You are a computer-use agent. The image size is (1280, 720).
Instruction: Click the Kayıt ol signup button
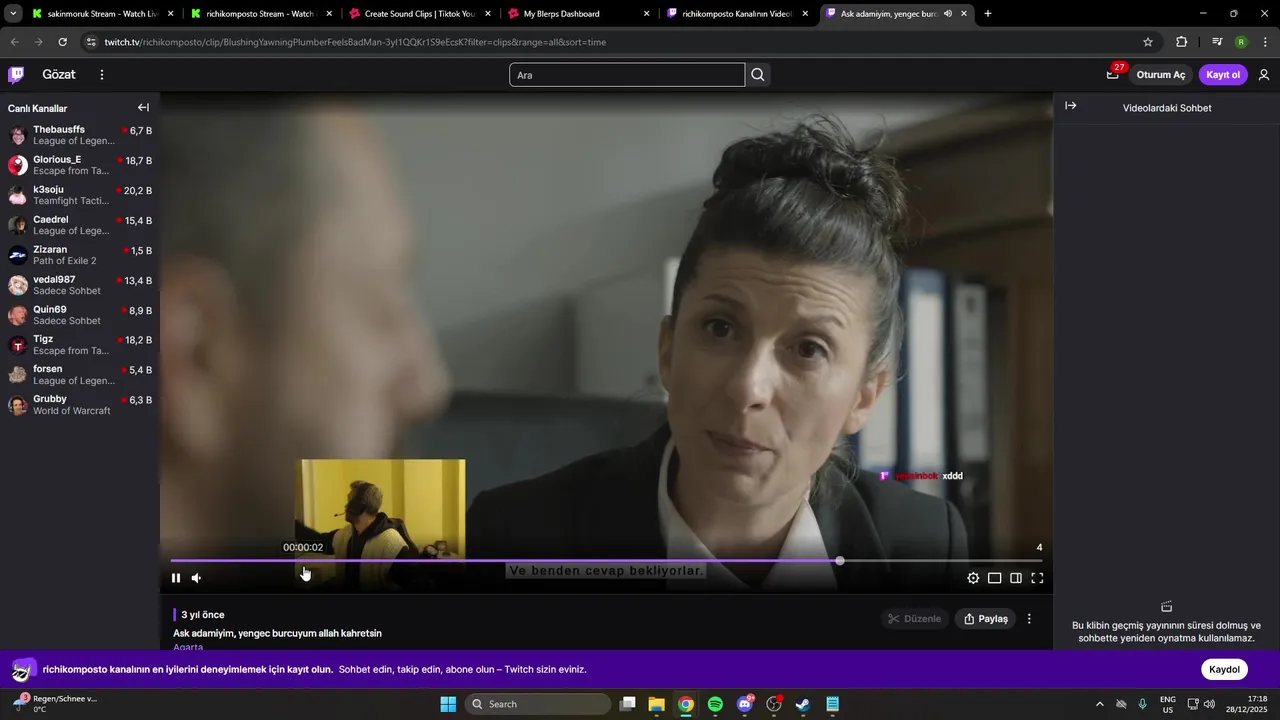click(1223, 75)
